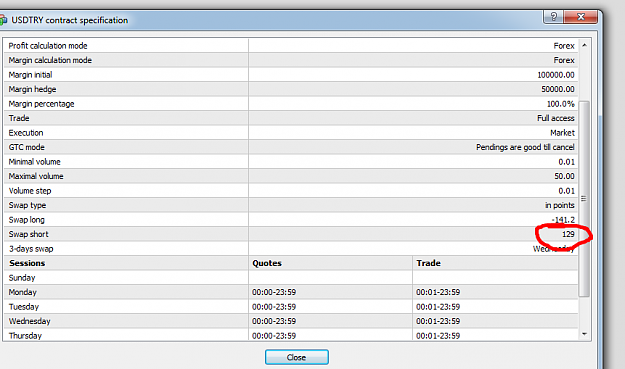
Task: Click Monday quotes time 00:00-23:59
Action: 274,292
